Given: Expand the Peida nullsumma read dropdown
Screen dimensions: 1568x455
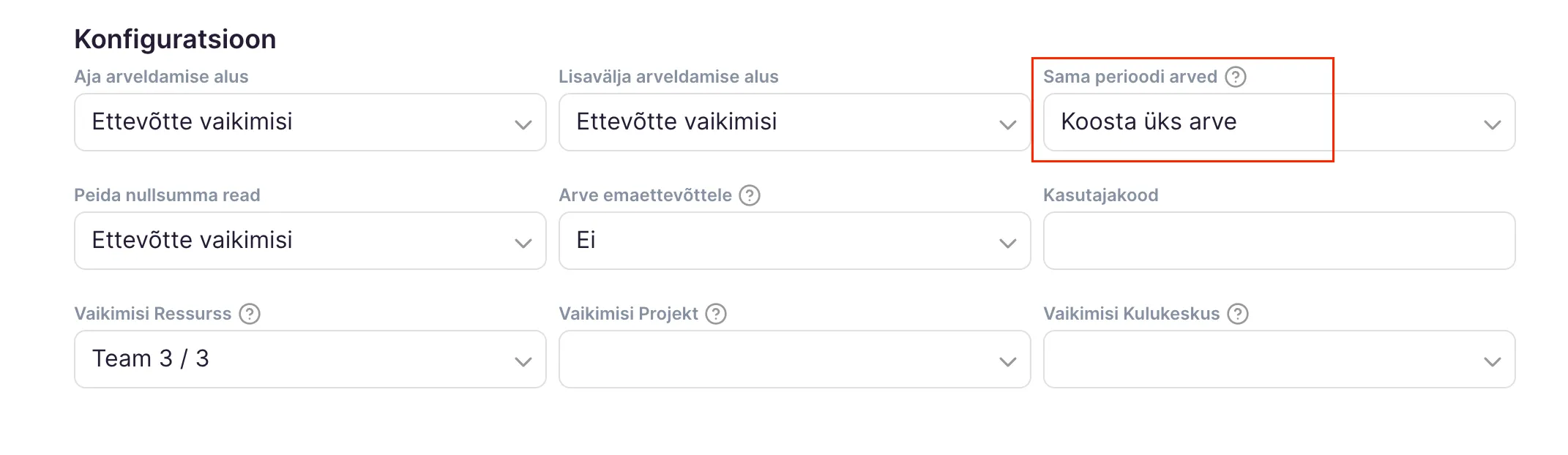Looking at the screenshot, I should [x=310, y=241].
